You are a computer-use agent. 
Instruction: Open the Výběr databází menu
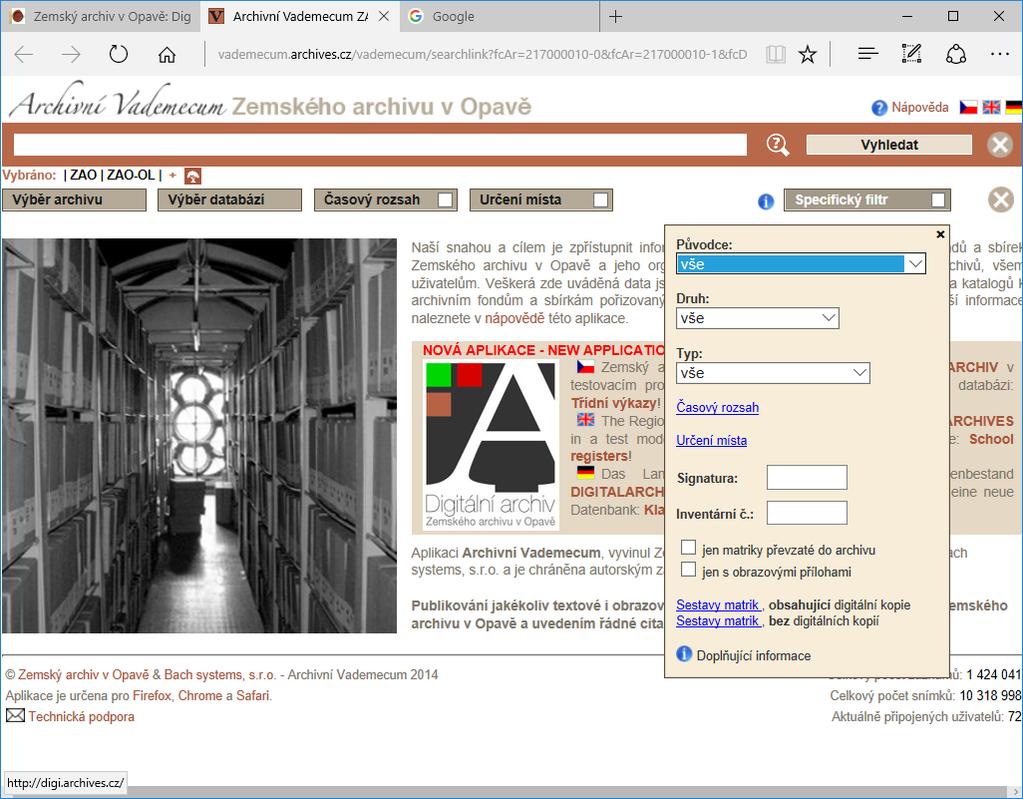coord(230,200)
